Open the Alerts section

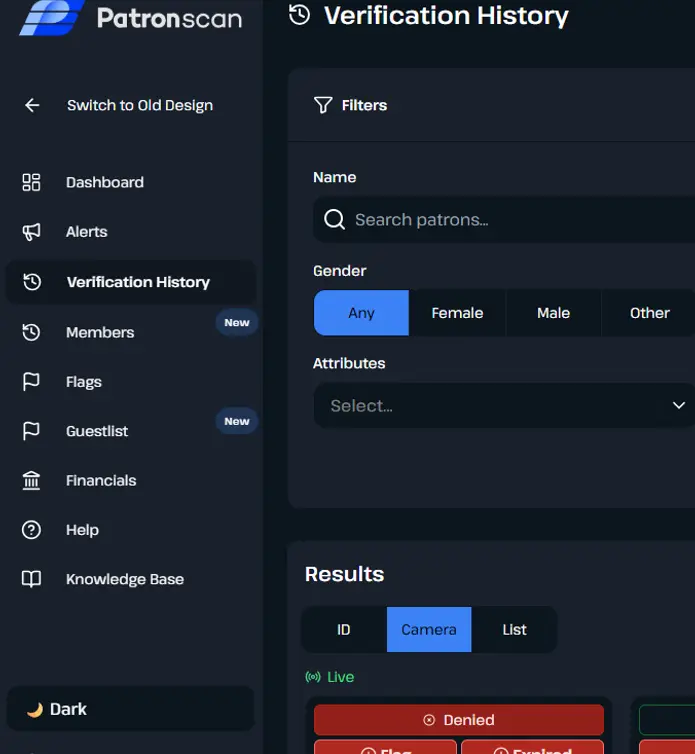point(87,232)
